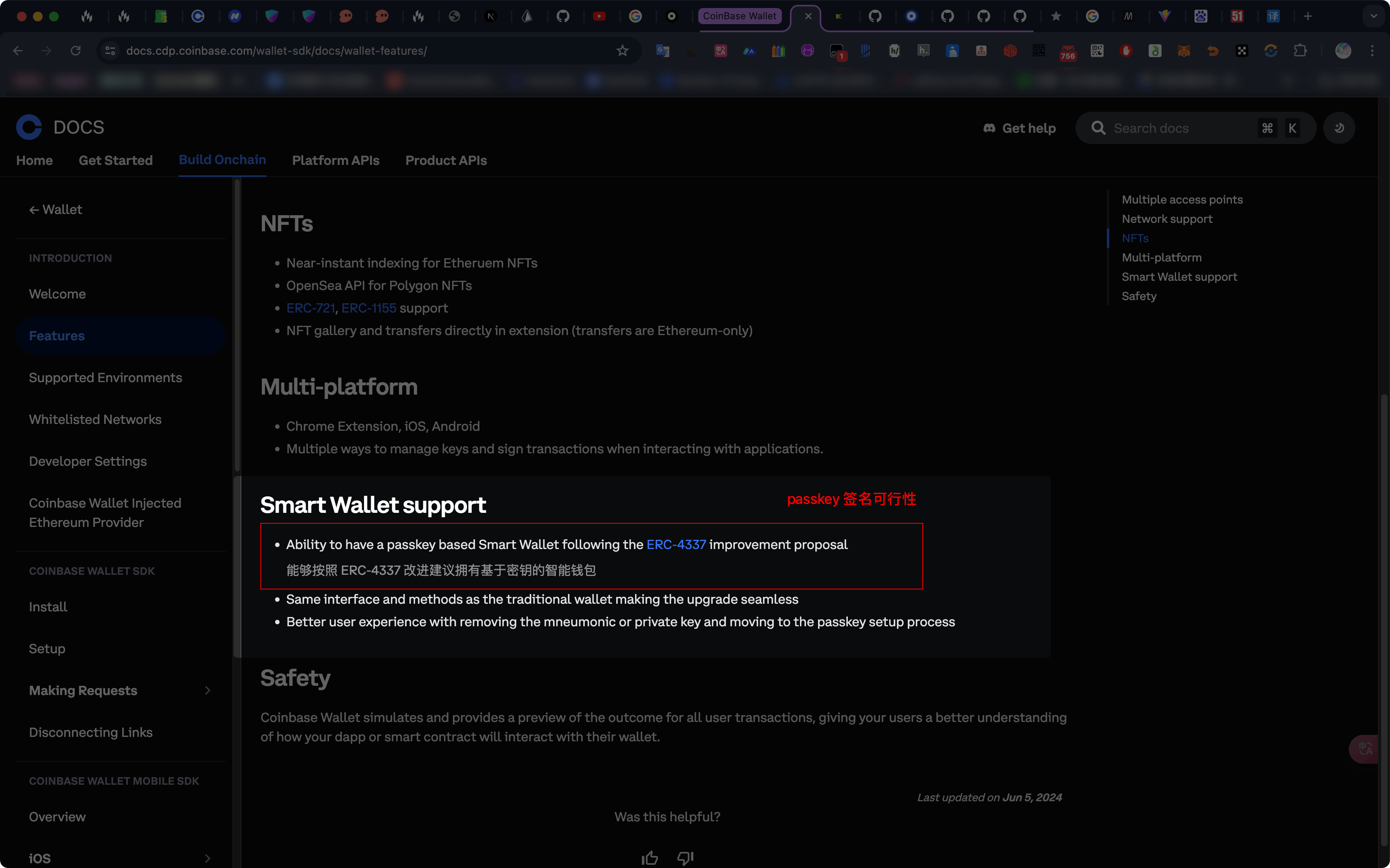Bookmark this page with the star icon
The height and width of the screenshot is (868, 1390).
622,51
